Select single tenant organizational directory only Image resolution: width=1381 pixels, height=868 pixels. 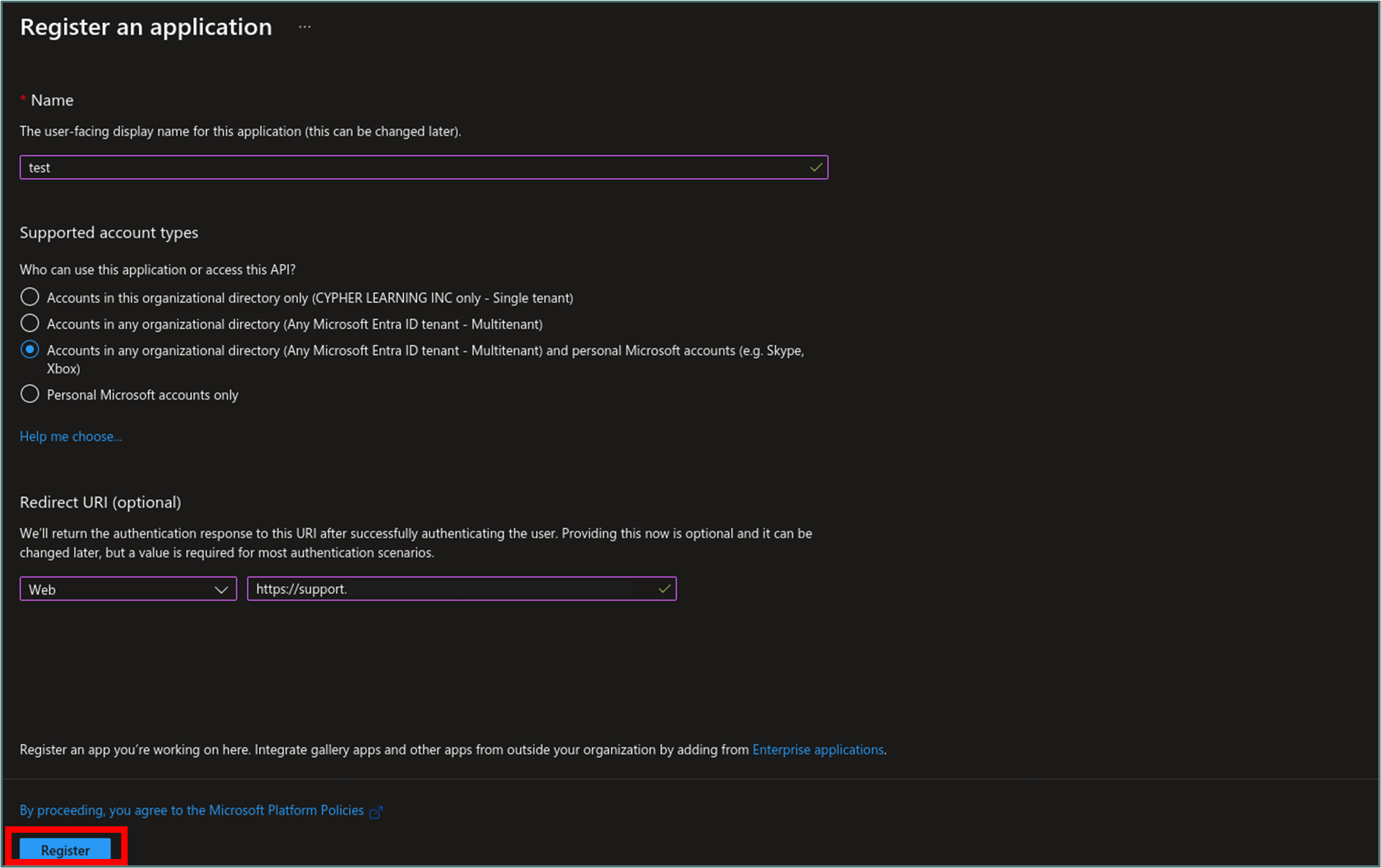(x=30, y=297)
